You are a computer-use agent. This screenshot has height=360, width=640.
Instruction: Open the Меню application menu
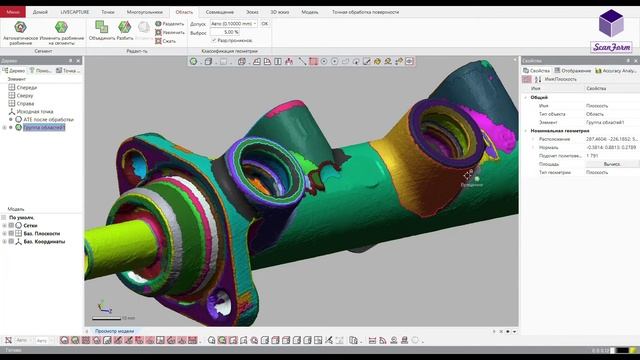pos(13,12)
